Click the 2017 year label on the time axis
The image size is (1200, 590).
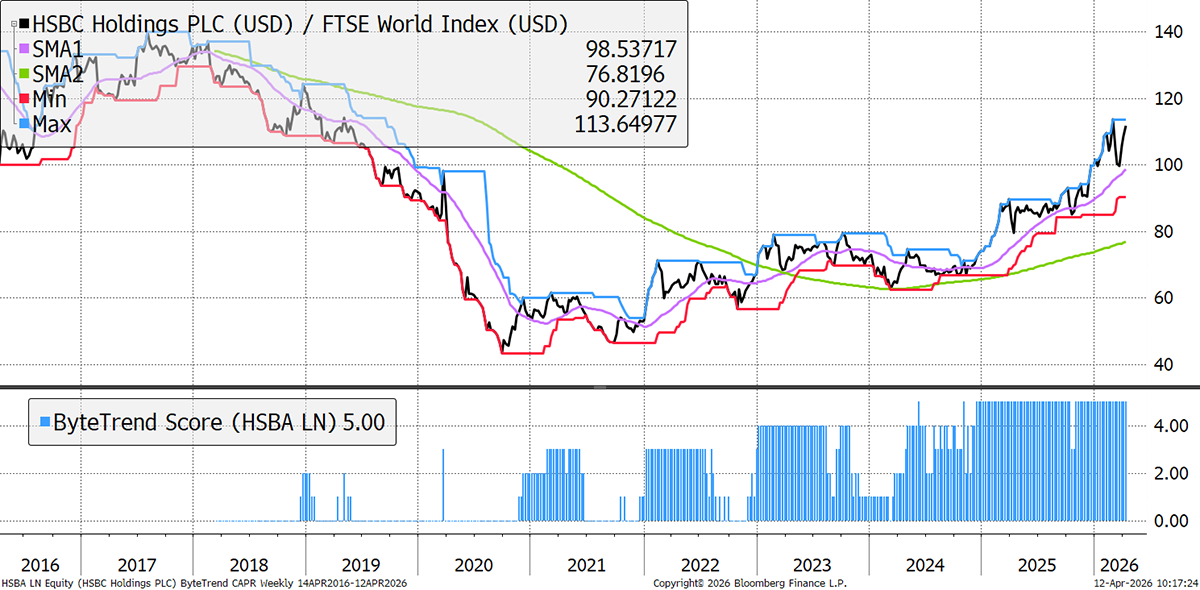click(137, 563)
